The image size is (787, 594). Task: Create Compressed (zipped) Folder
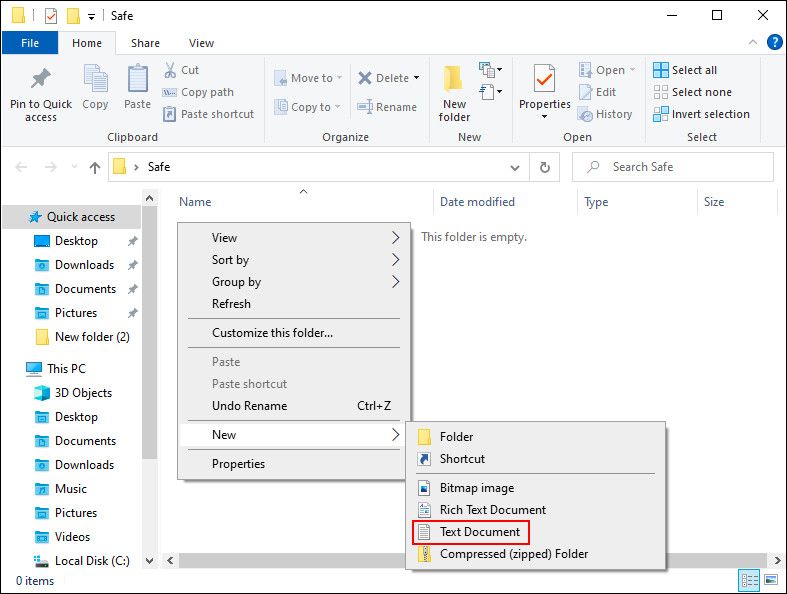[x=536, y=554]
